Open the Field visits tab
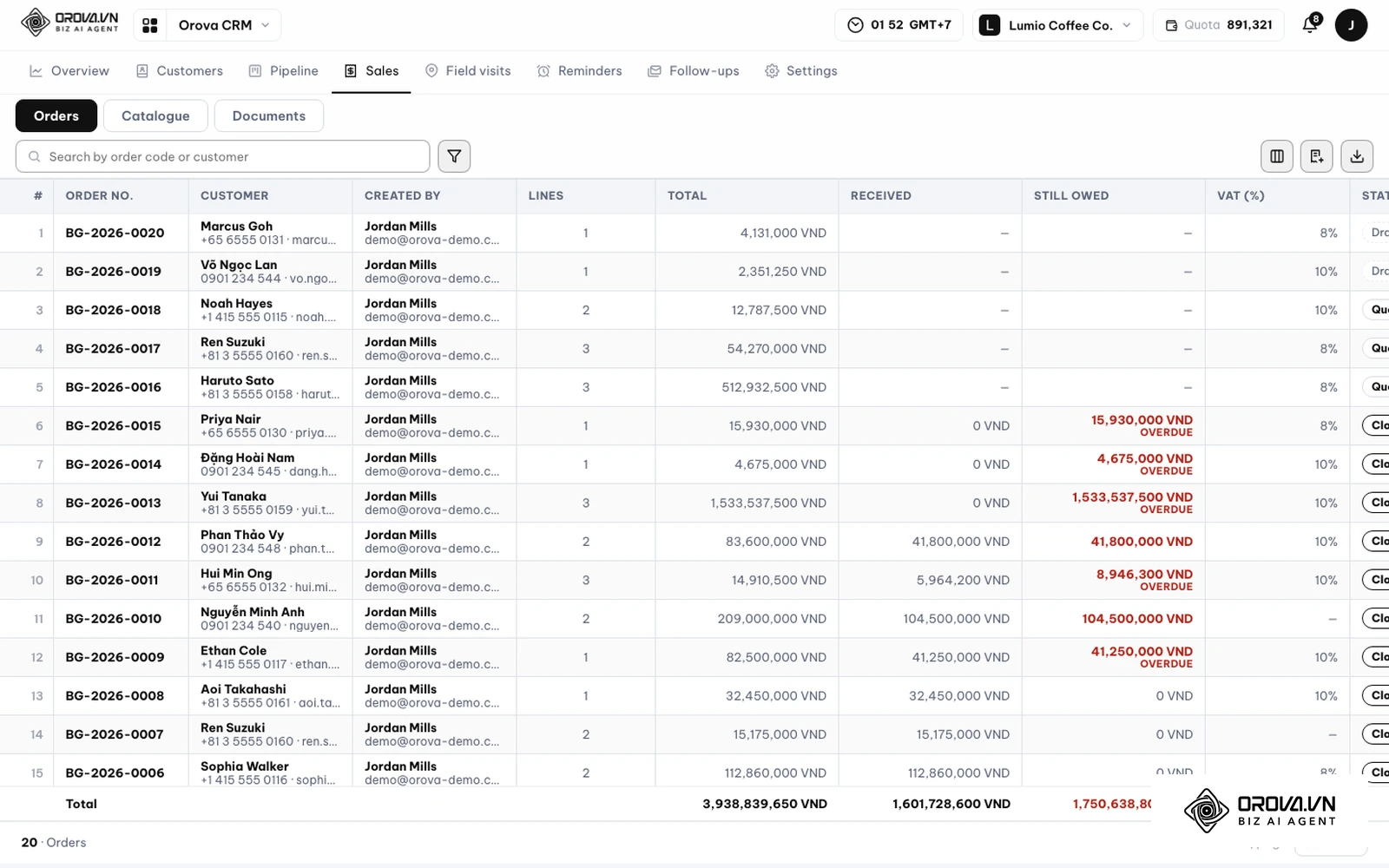 (468, 71)
